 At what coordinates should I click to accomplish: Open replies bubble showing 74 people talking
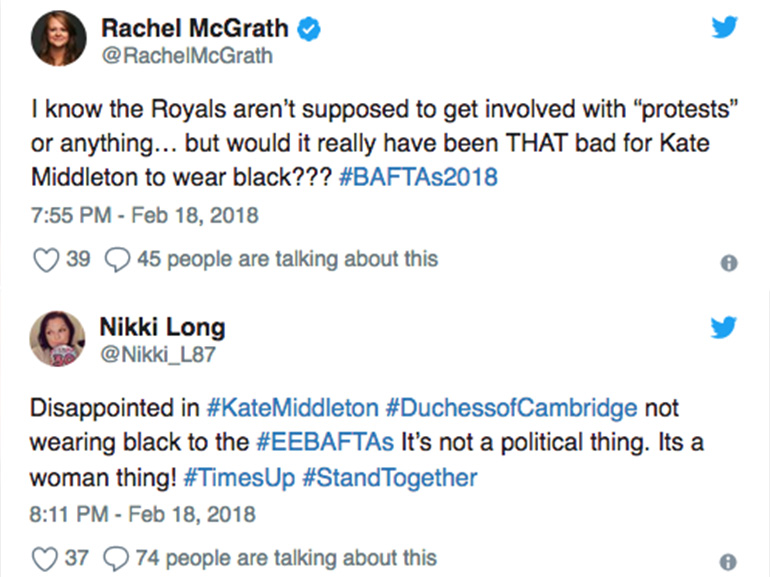coord(117,557)
